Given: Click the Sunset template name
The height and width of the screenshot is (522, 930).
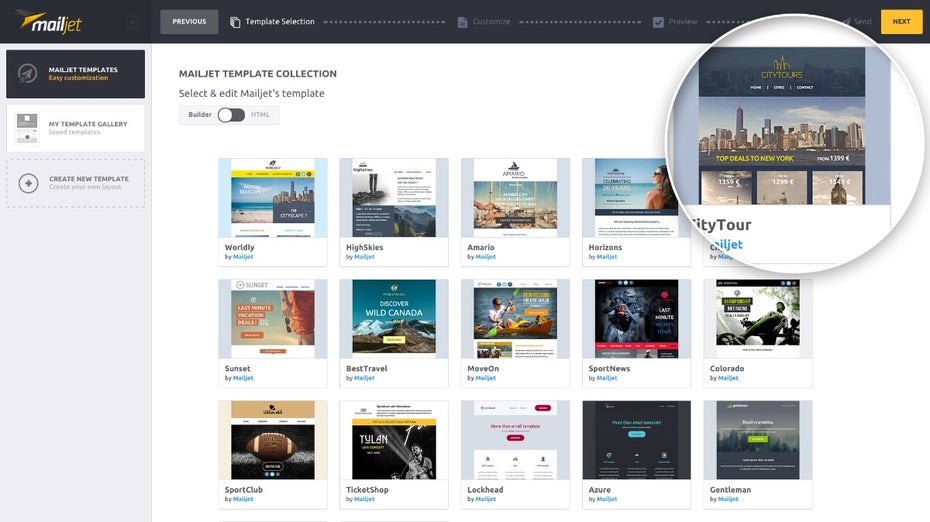Looking at the screenshot, I should click(x=238, y=368).
